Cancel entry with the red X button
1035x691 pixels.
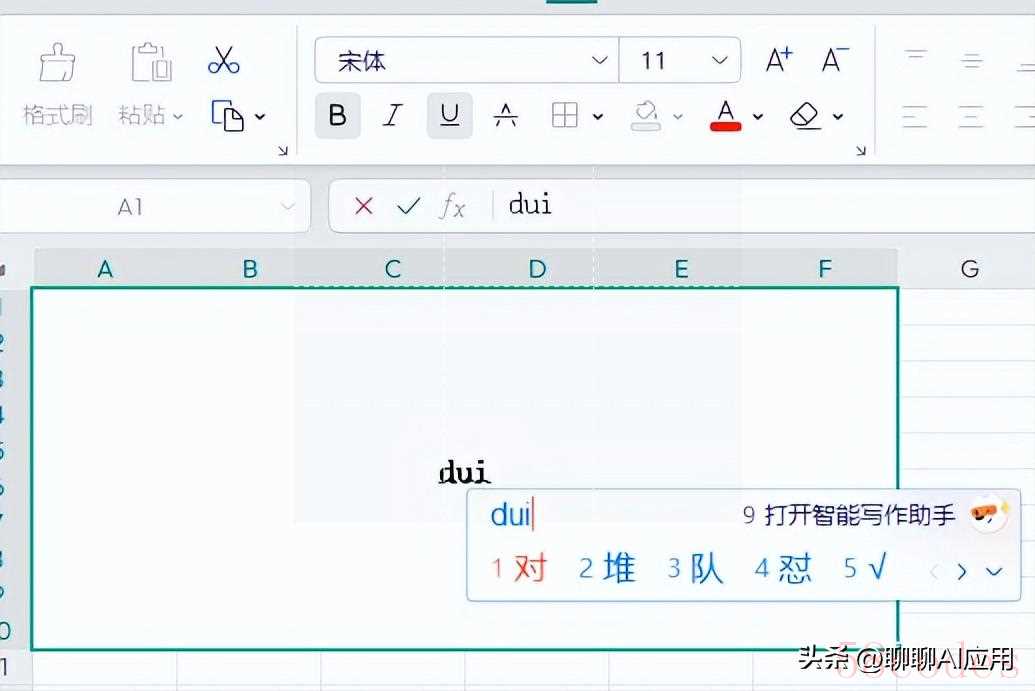click(x=364, y=206)
